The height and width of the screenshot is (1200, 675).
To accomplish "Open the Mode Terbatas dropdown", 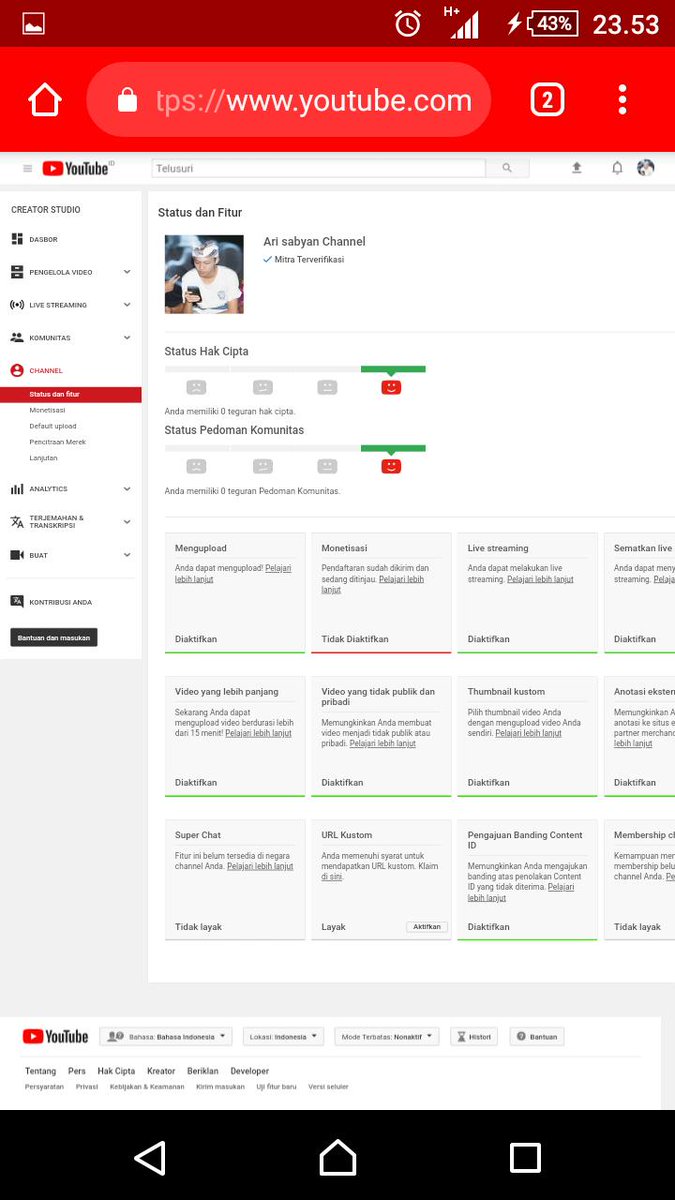I will click(387, 1037).
